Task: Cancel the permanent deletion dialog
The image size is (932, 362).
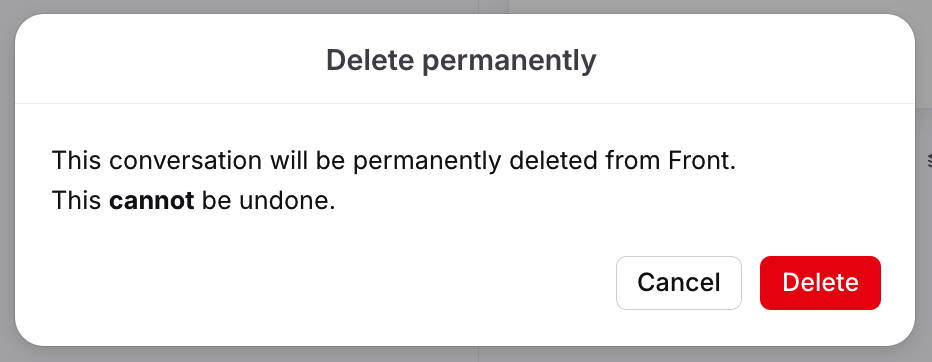Action: click(x=679, y=283)
